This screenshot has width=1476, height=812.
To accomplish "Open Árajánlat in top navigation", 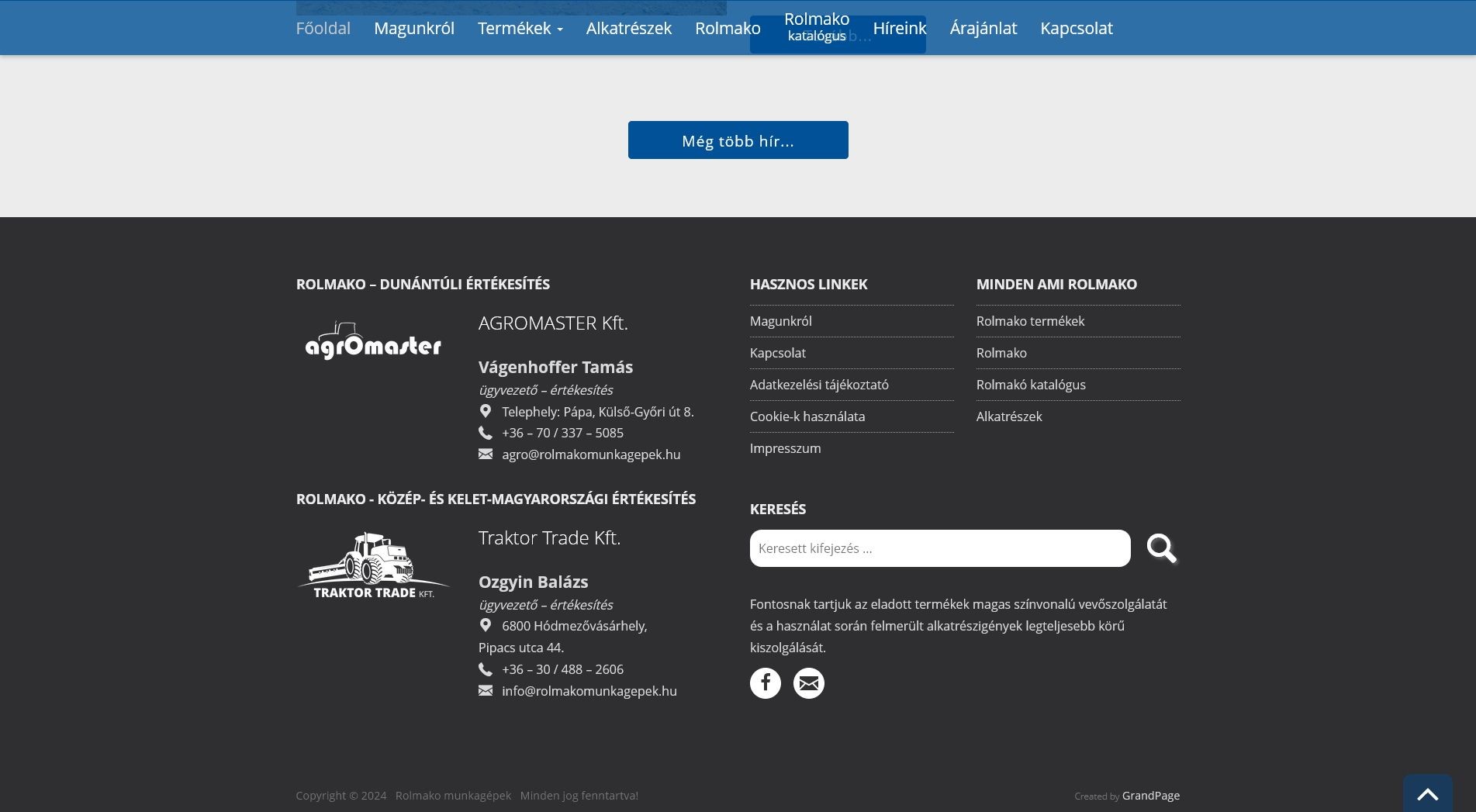I will (983, 28).
